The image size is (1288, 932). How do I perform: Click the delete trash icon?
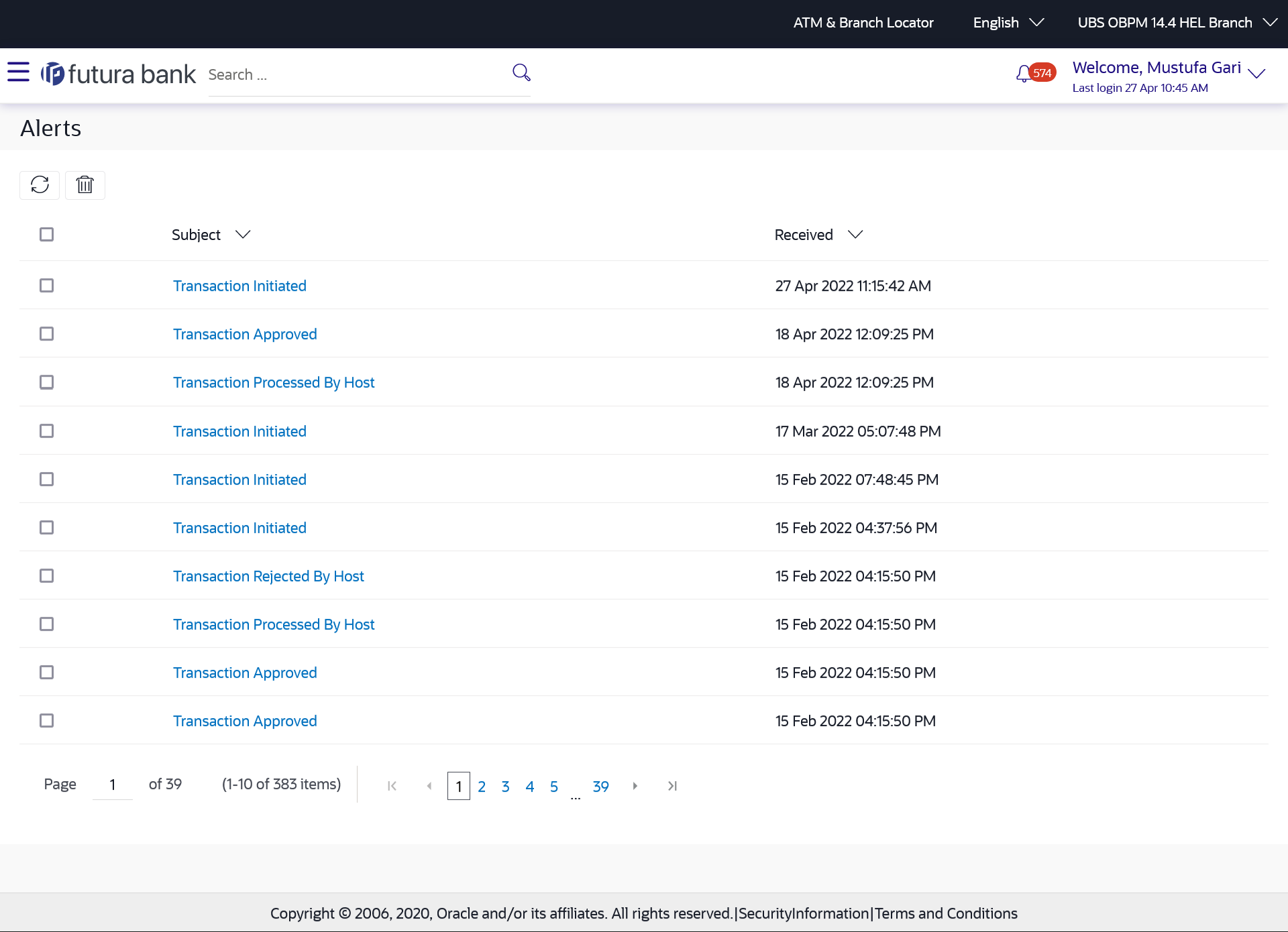85,185
